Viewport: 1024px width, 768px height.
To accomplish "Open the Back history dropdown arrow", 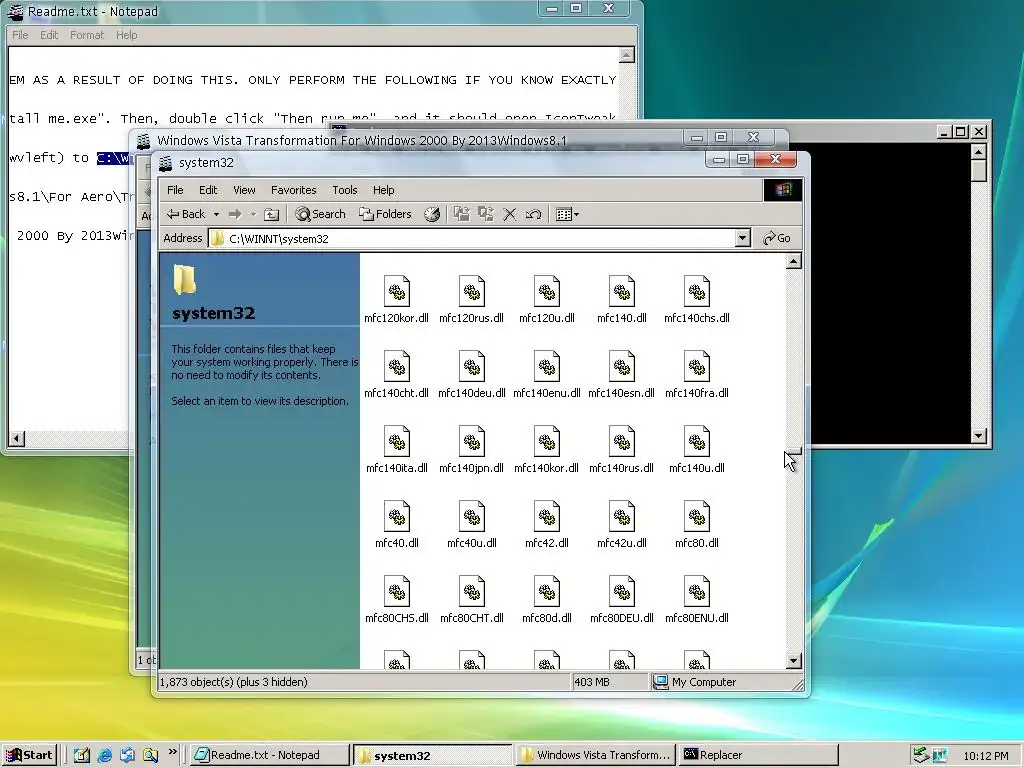I will point(216,214).
